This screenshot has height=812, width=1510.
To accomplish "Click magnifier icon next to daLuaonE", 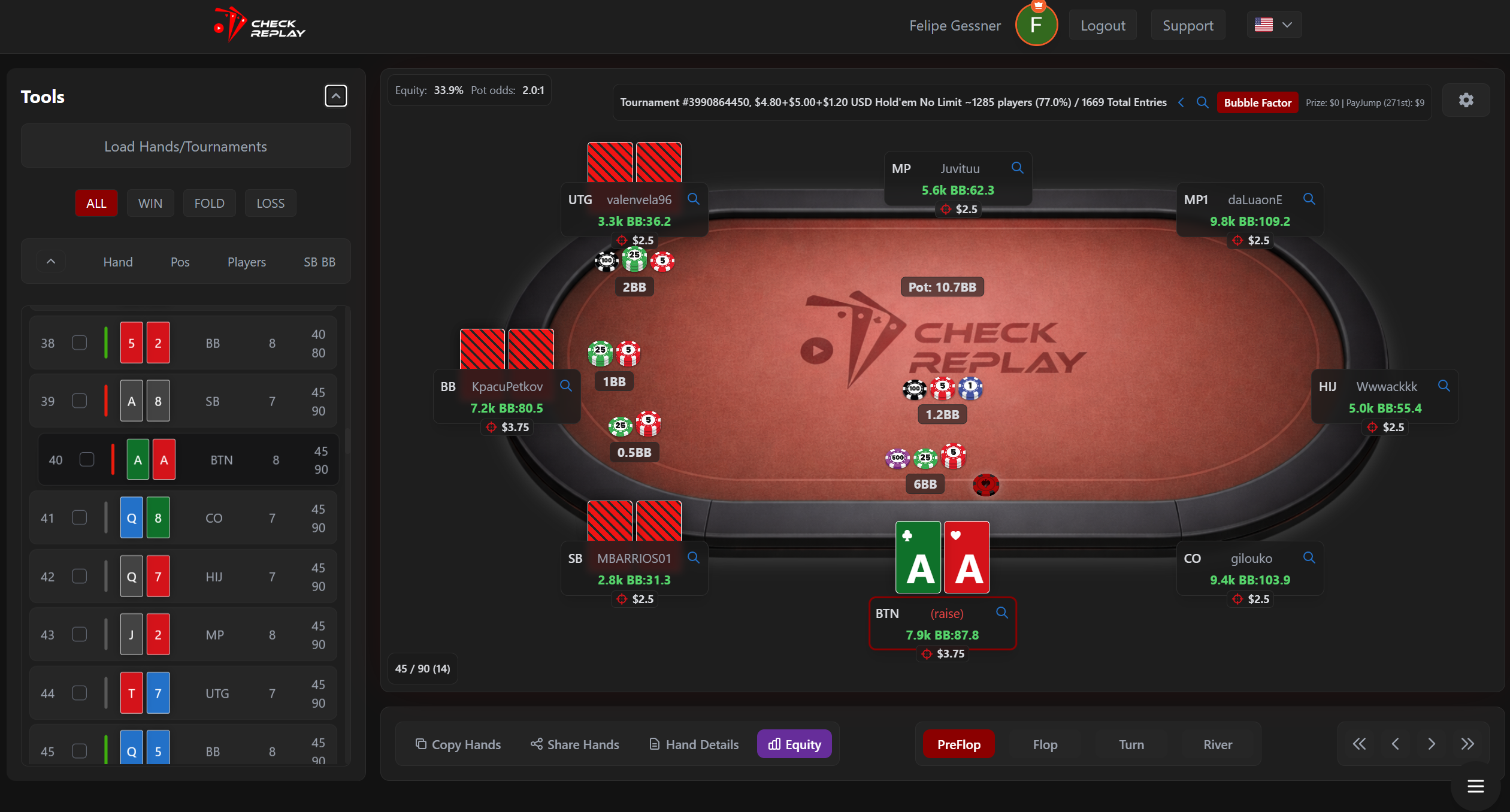I will [1309, 199].
